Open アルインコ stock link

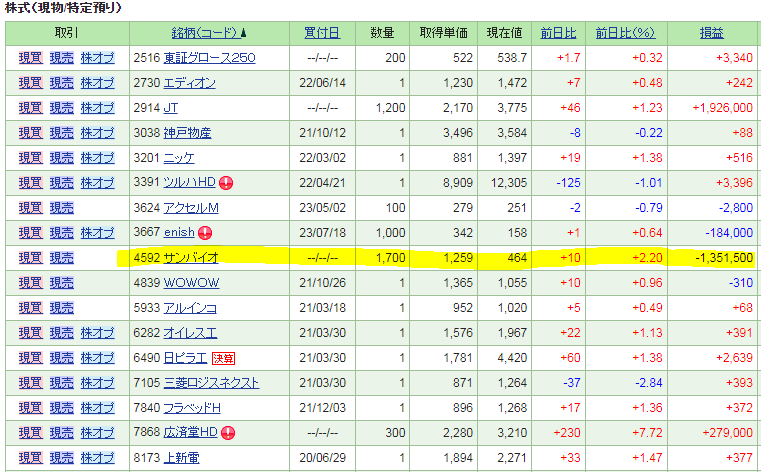tap(190, 308)
